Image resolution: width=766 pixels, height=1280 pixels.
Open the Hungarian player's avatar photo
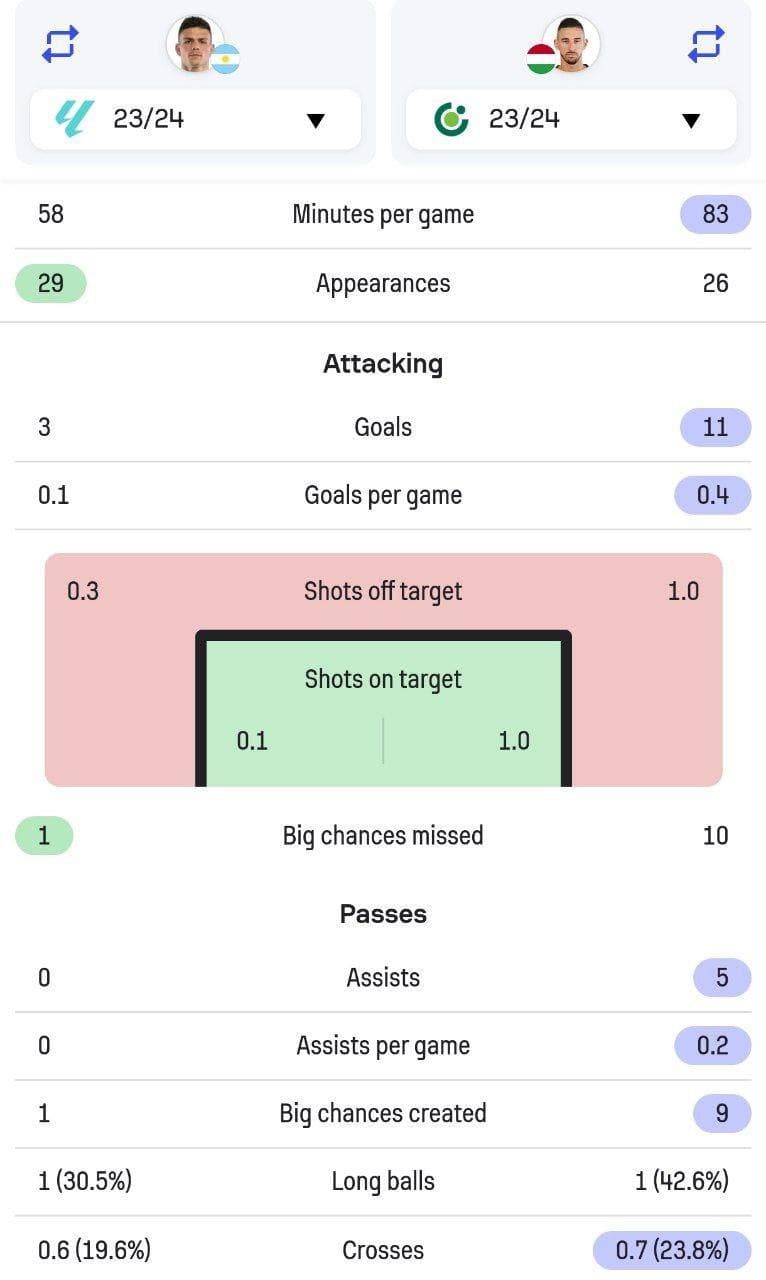click(571, 44)
